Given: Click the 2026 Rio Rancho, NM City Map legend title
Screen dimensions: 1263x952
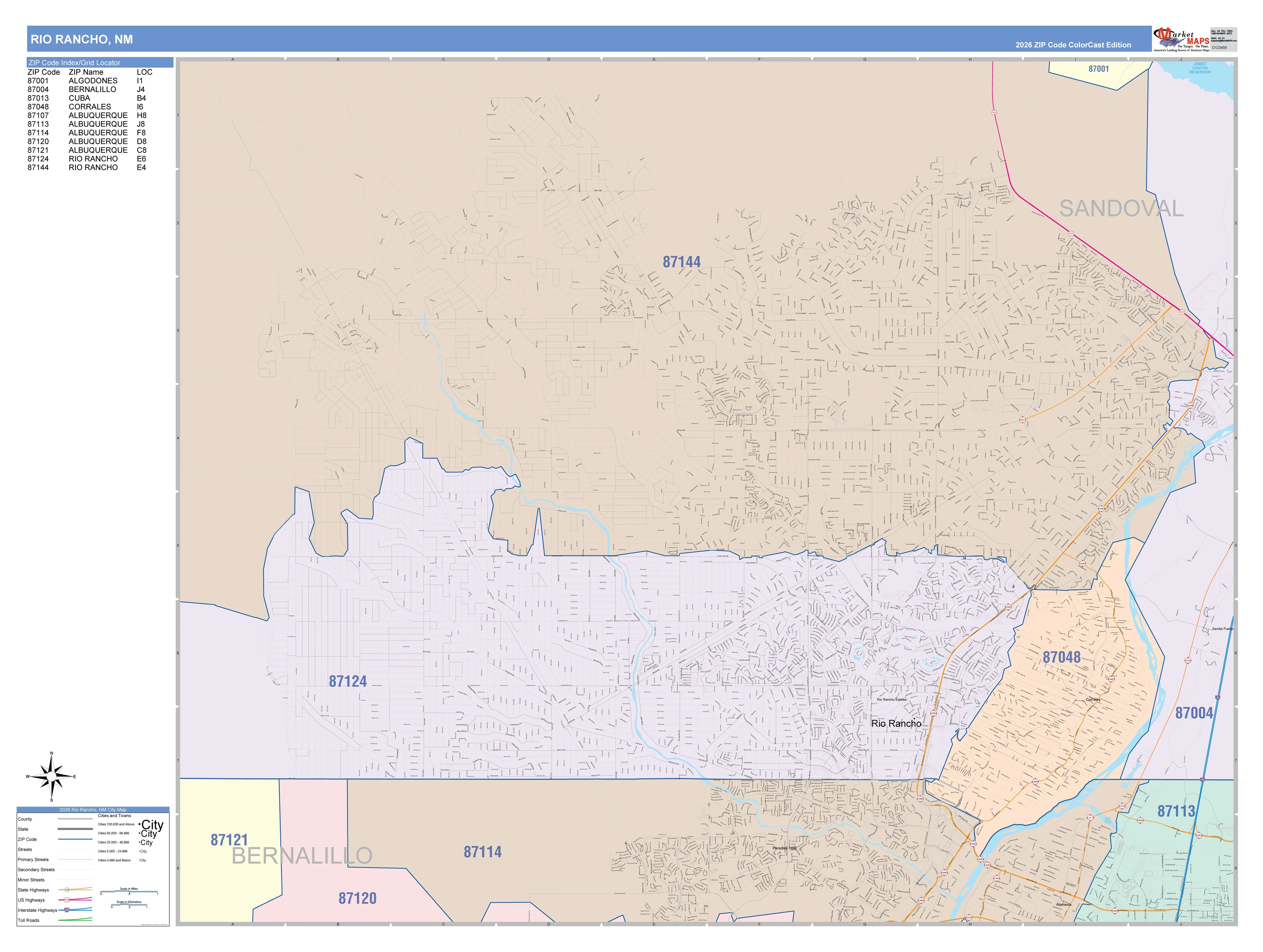Looking at the screenshot, I should click(x=93, y=810).
